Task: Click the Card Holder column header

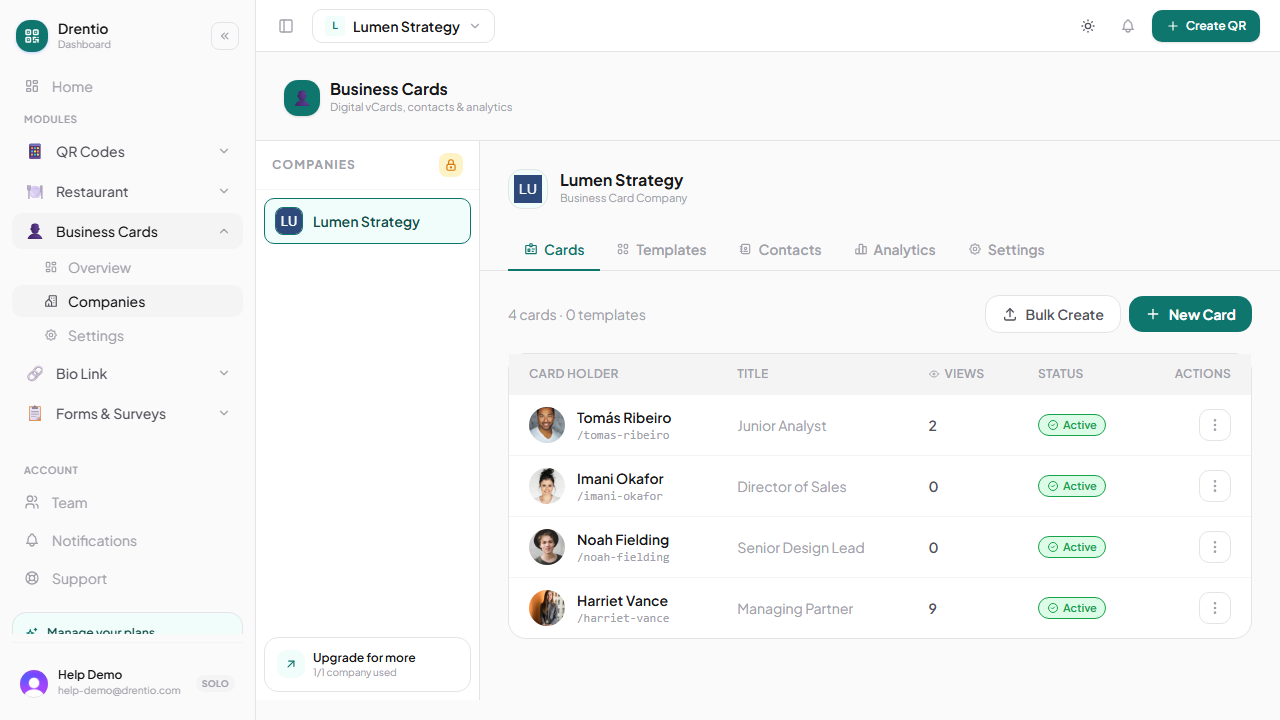Action: point(574,374)
